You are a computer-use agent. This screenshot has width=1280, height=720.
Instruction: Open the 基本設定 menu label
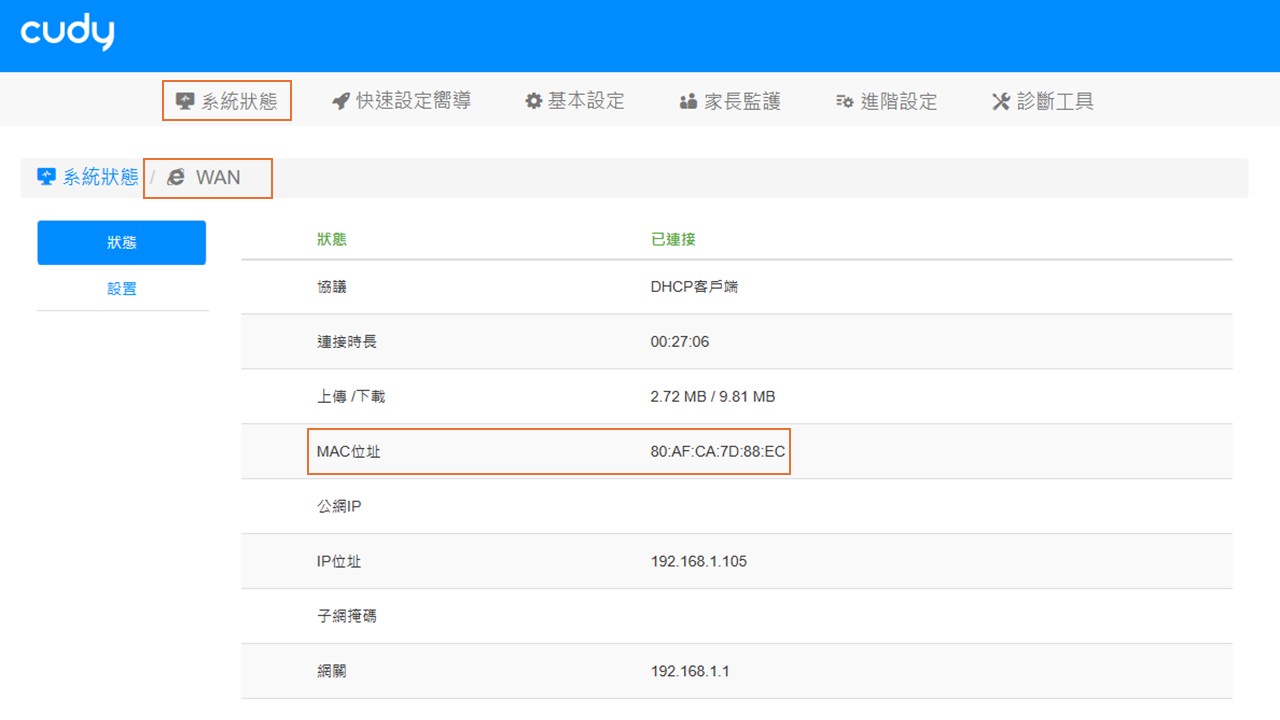pyautogui.click(x=586, y=101)
